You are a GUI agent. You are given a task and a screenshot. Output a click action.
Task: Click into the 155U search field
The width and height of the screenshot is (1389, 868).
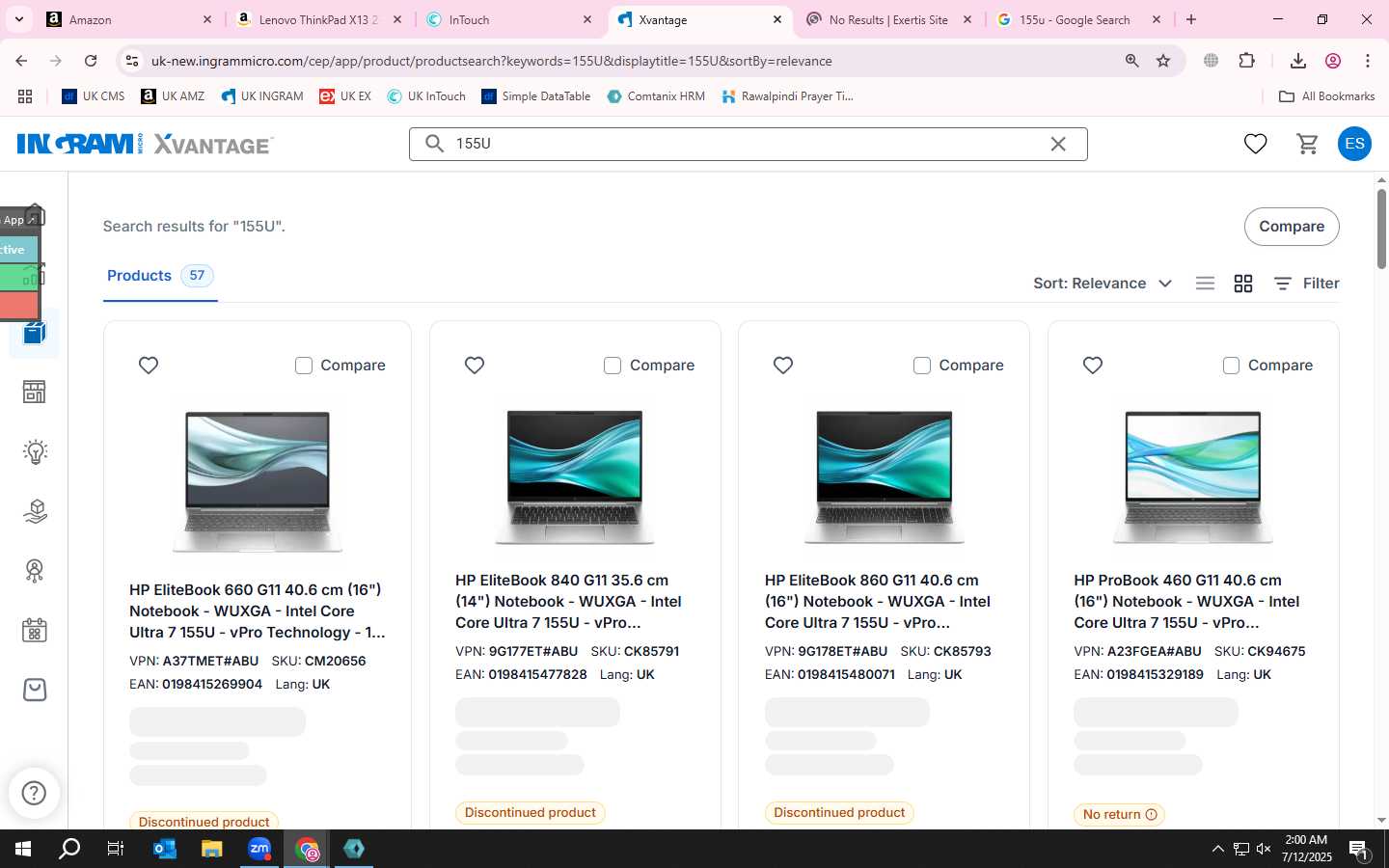tap(748, 144)
